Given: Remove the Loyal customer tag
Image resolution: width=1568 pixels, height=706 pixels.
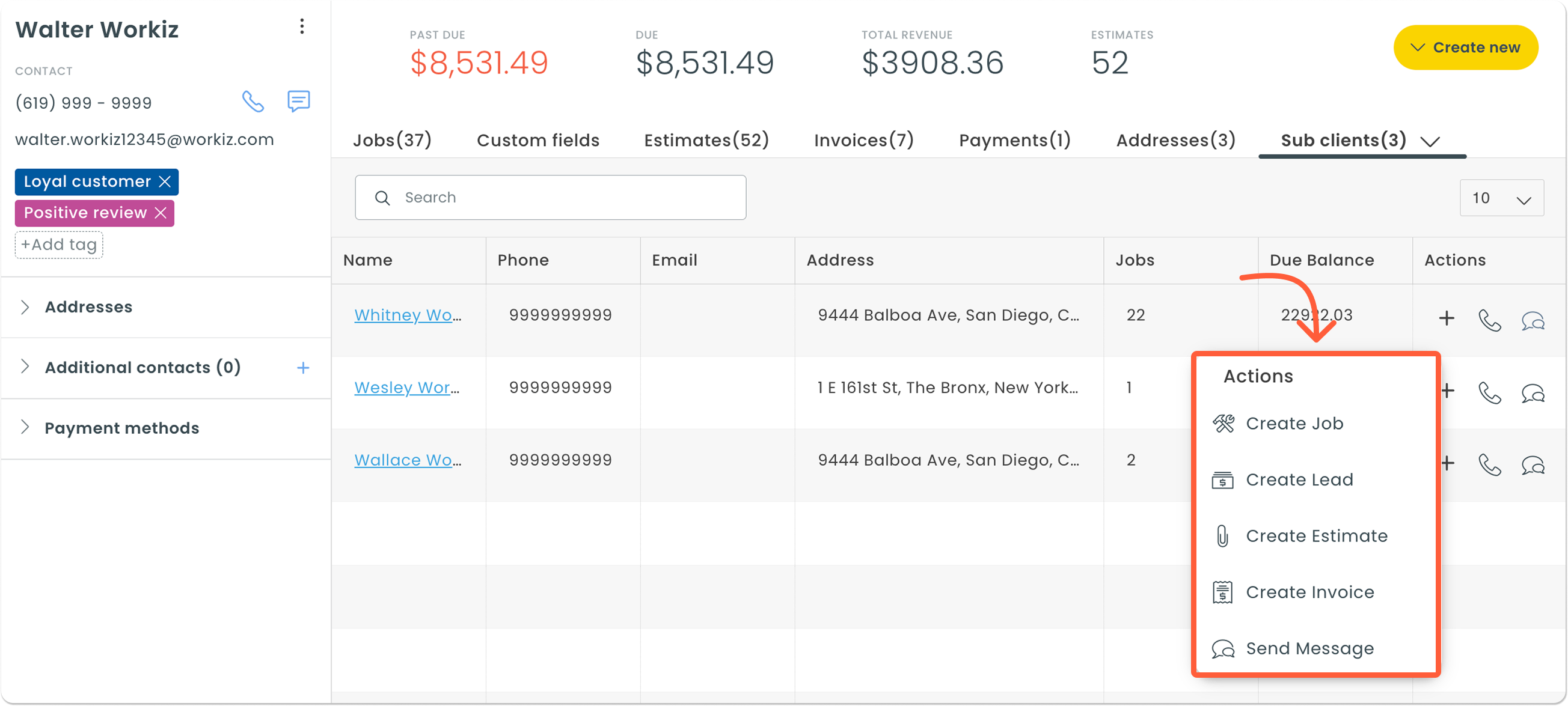Looking at the screenshot, I should click(165, 181).
